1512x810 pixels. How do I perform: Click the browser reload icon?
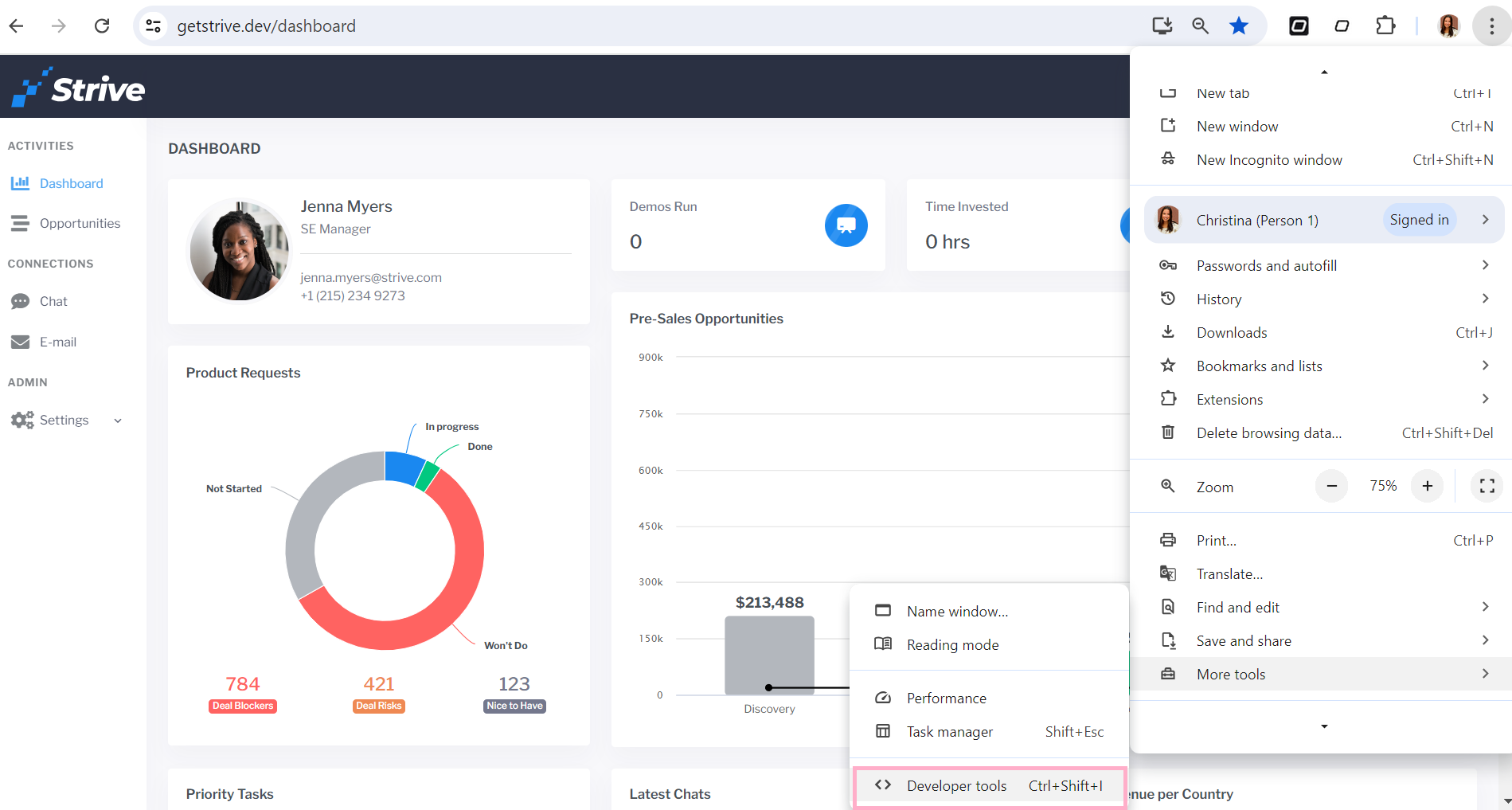click(102, 26)
